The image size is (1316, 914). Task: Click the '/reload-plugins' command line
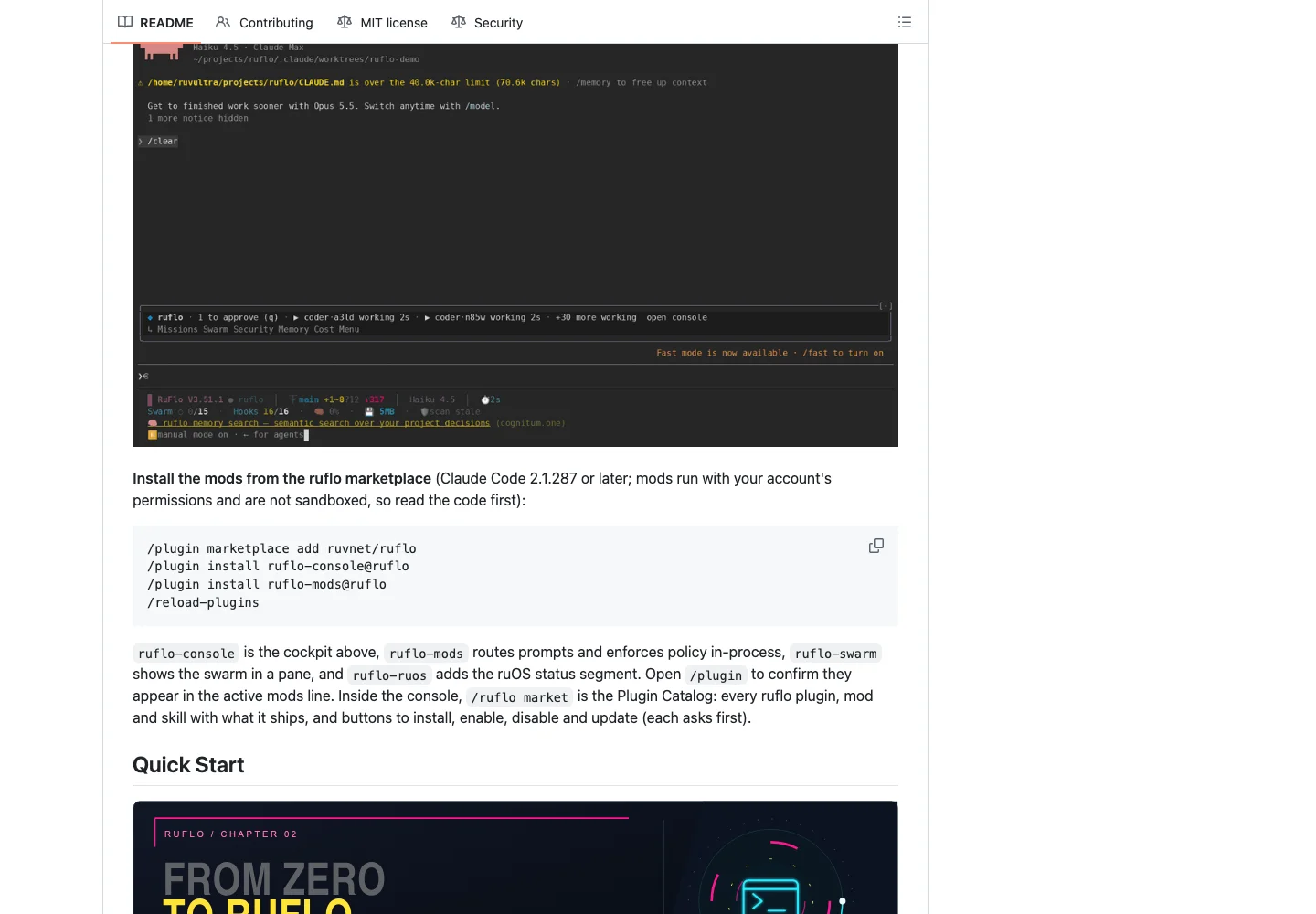point(203,603)
